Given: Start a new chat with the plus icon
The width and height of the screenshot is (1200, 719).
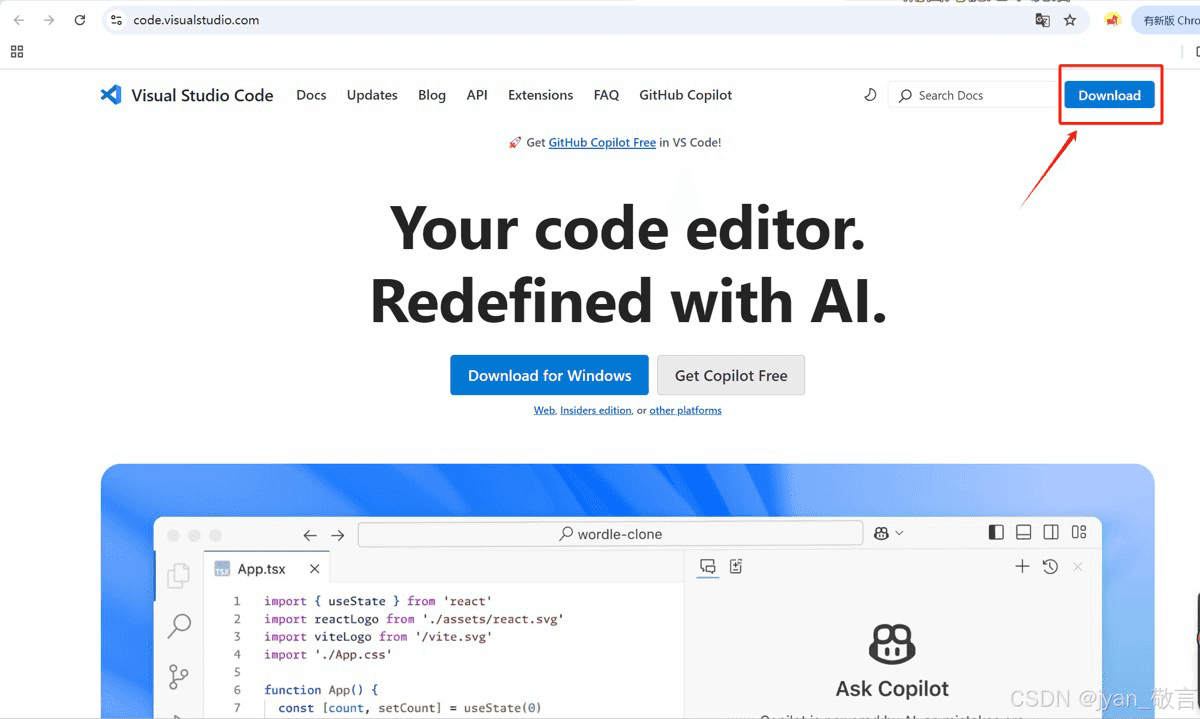Looking at the screenshot, I should (x=1021, y=566).
